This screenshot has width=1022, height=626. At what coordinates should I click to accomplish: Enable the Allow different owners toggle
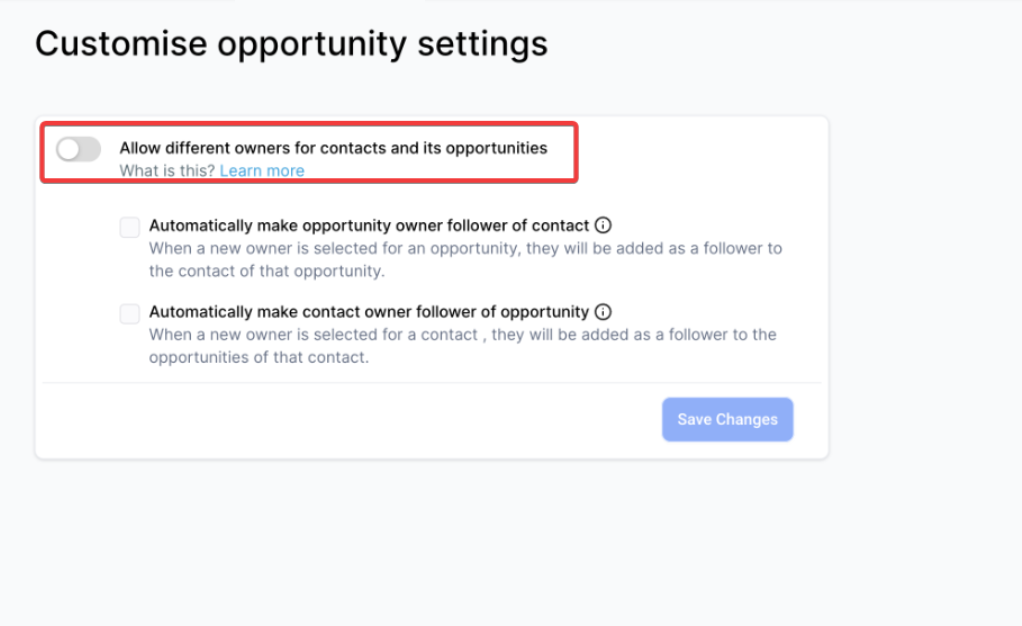[x=79, y=149]
